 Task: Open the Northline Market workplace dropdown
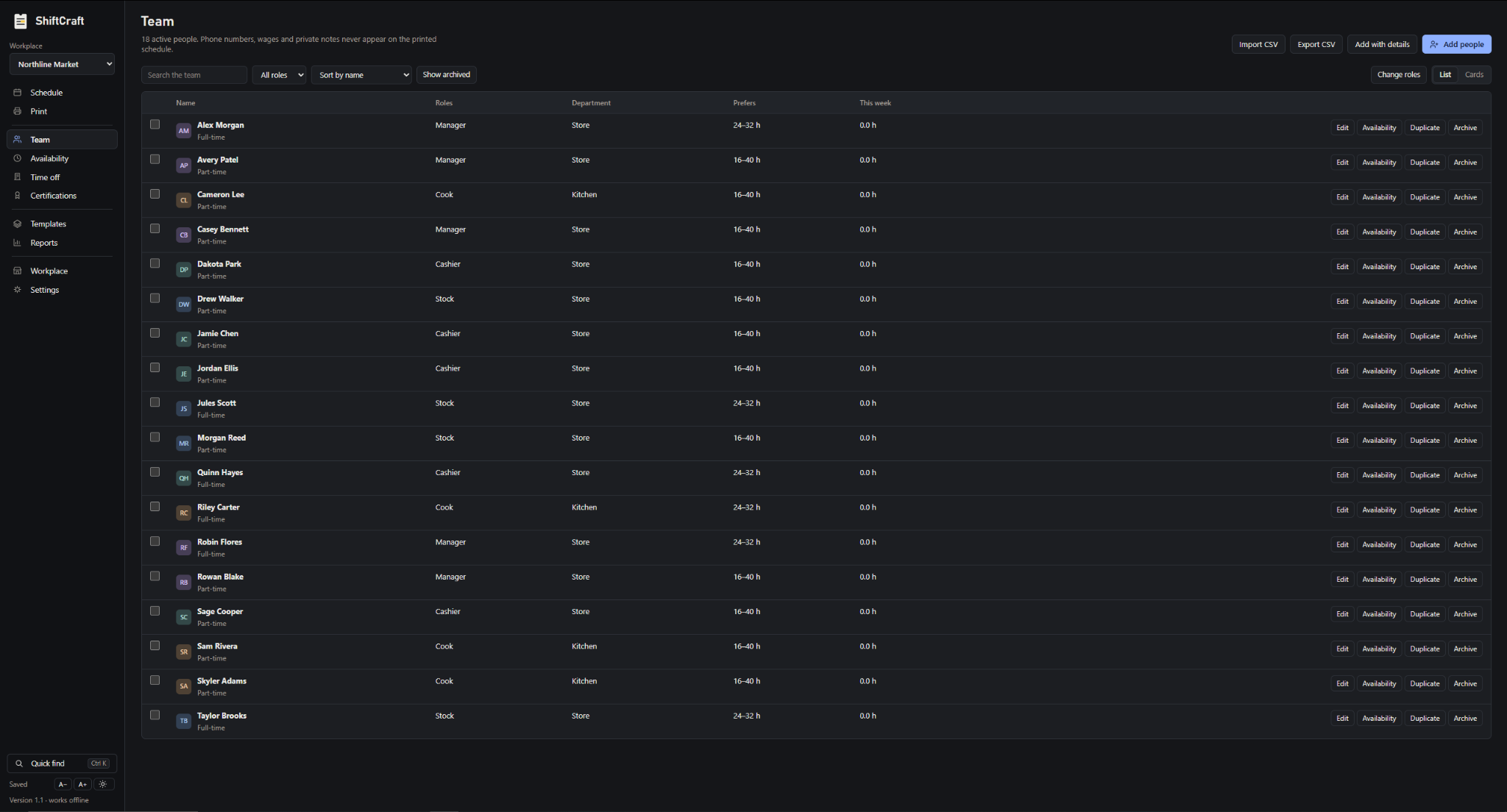[62, 65]
